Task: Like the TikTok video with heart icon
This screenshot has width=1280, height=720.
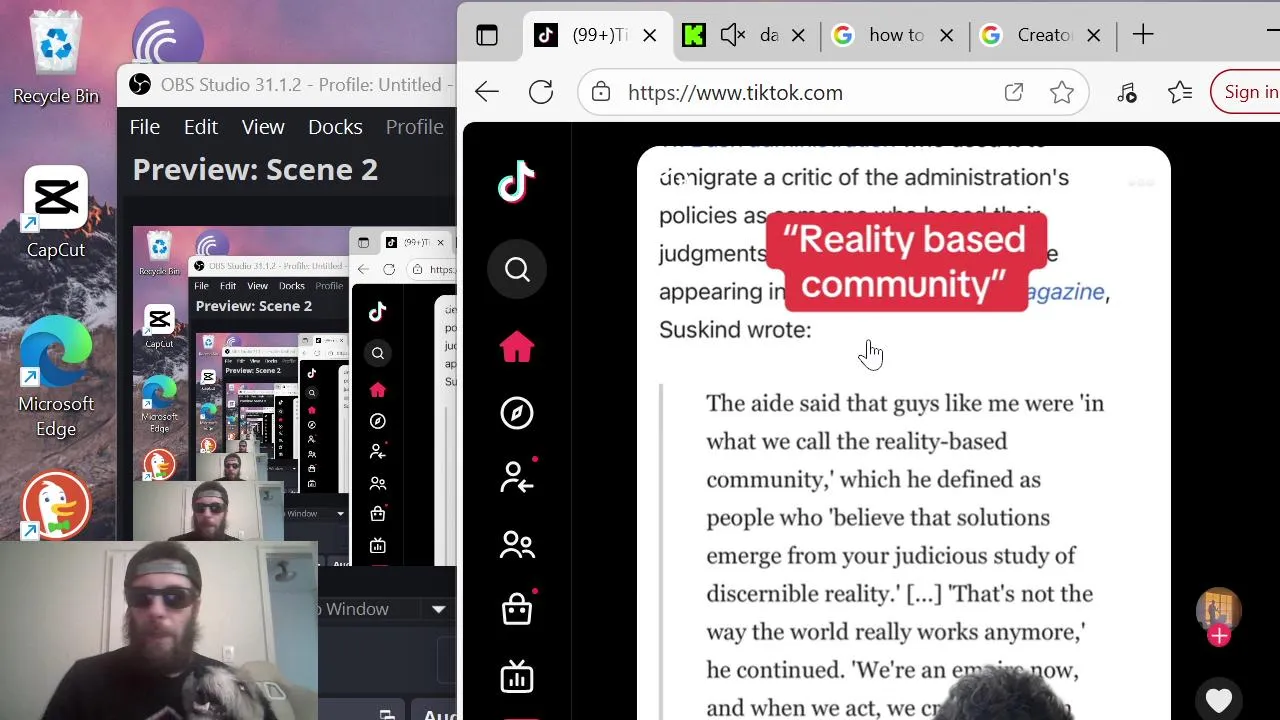Action: (x=1218, y=701)
